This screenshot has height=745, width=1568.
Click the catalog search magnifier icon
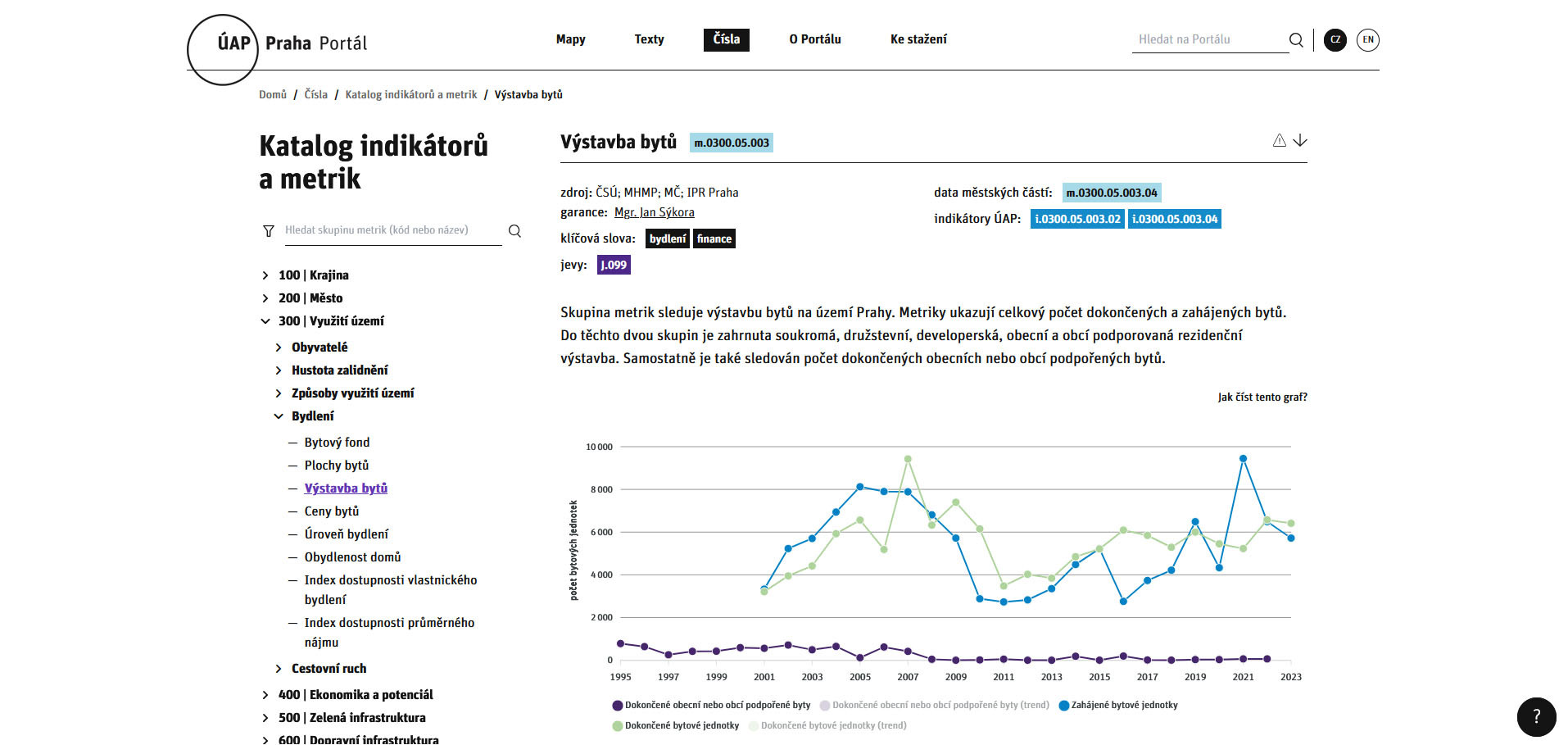[514, 231]
